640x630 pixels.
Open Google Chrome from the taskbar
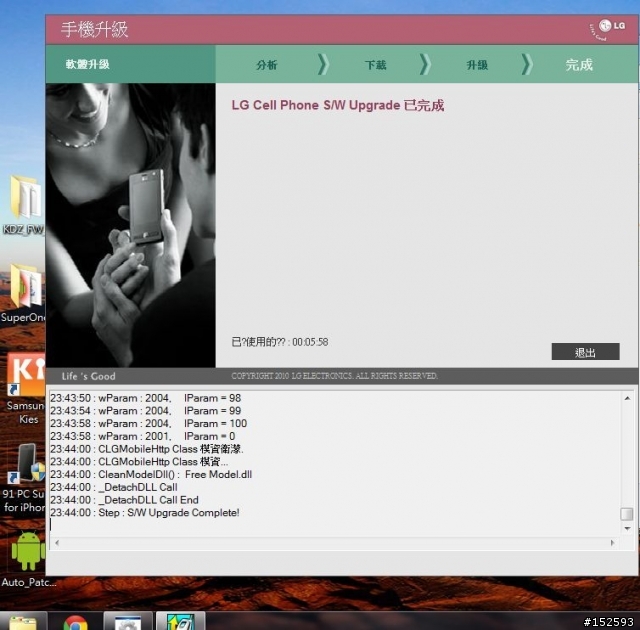click(x=76, y=622)
